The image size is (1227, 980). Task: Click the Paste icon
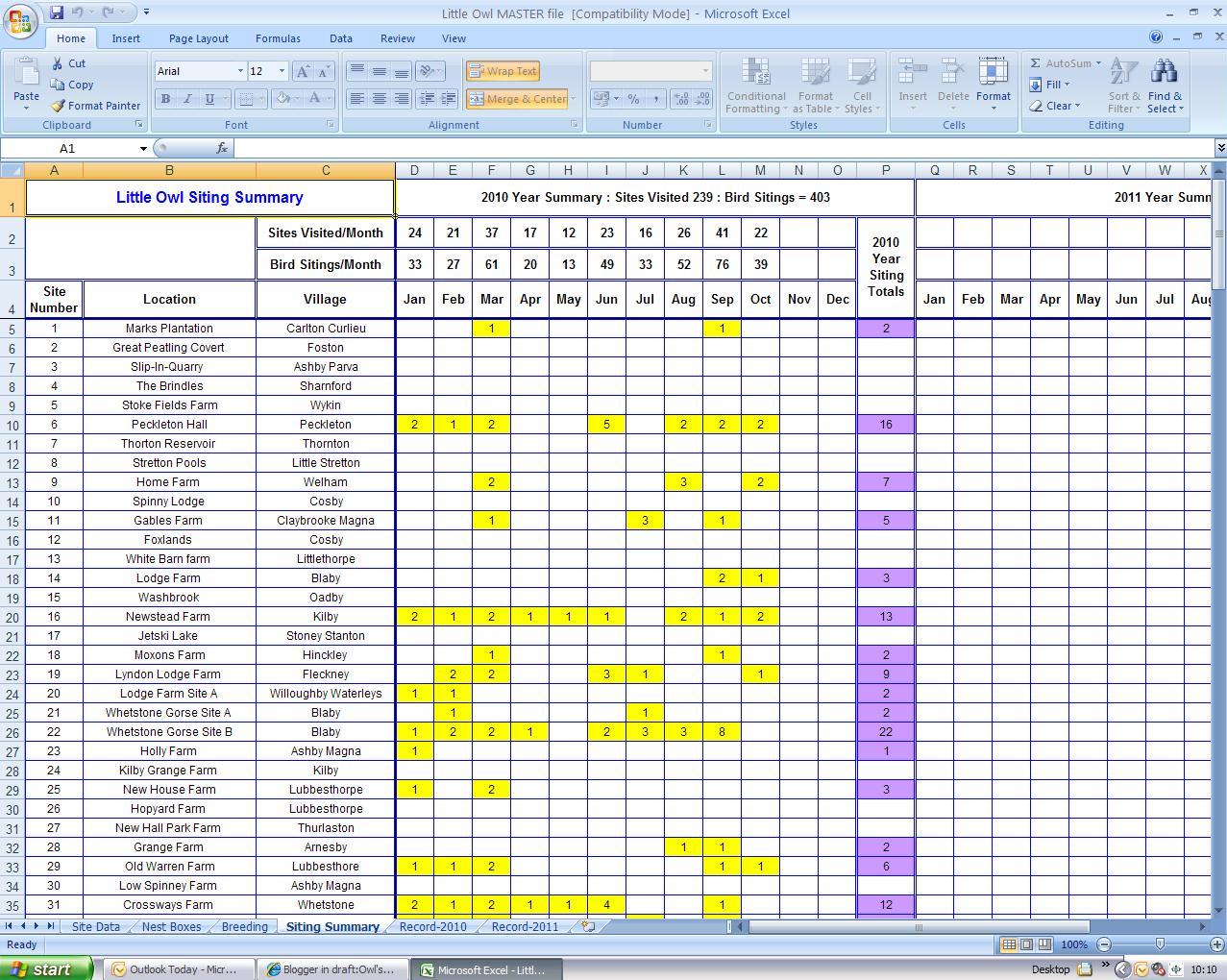25,77
